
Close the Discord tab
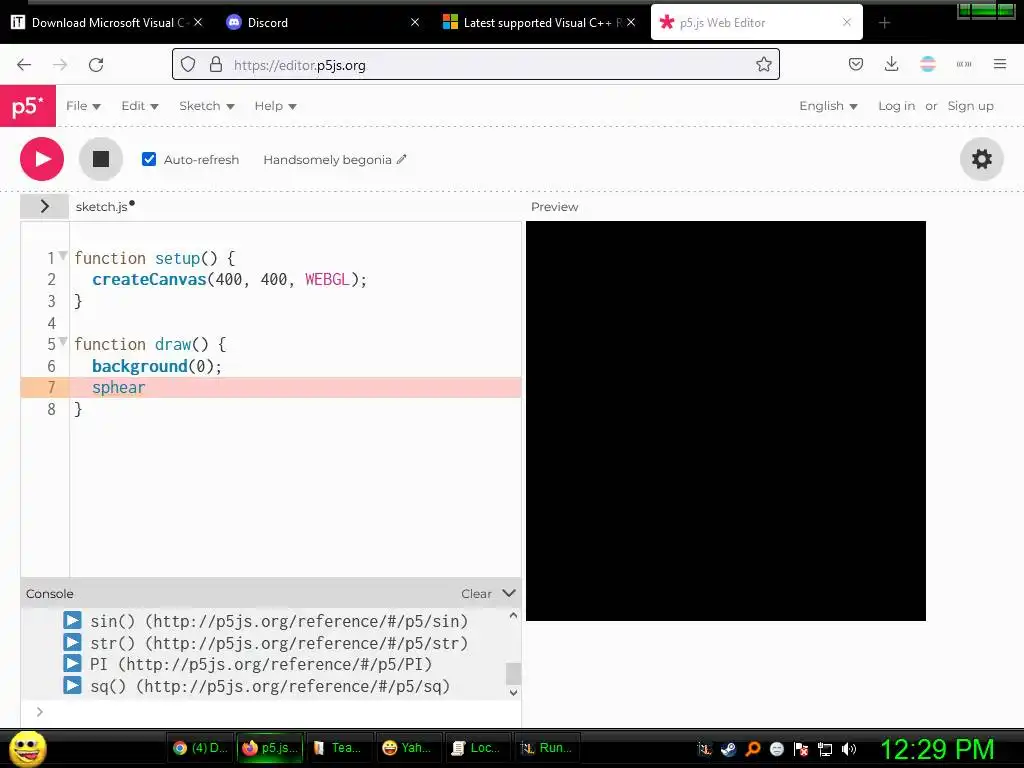415,22
